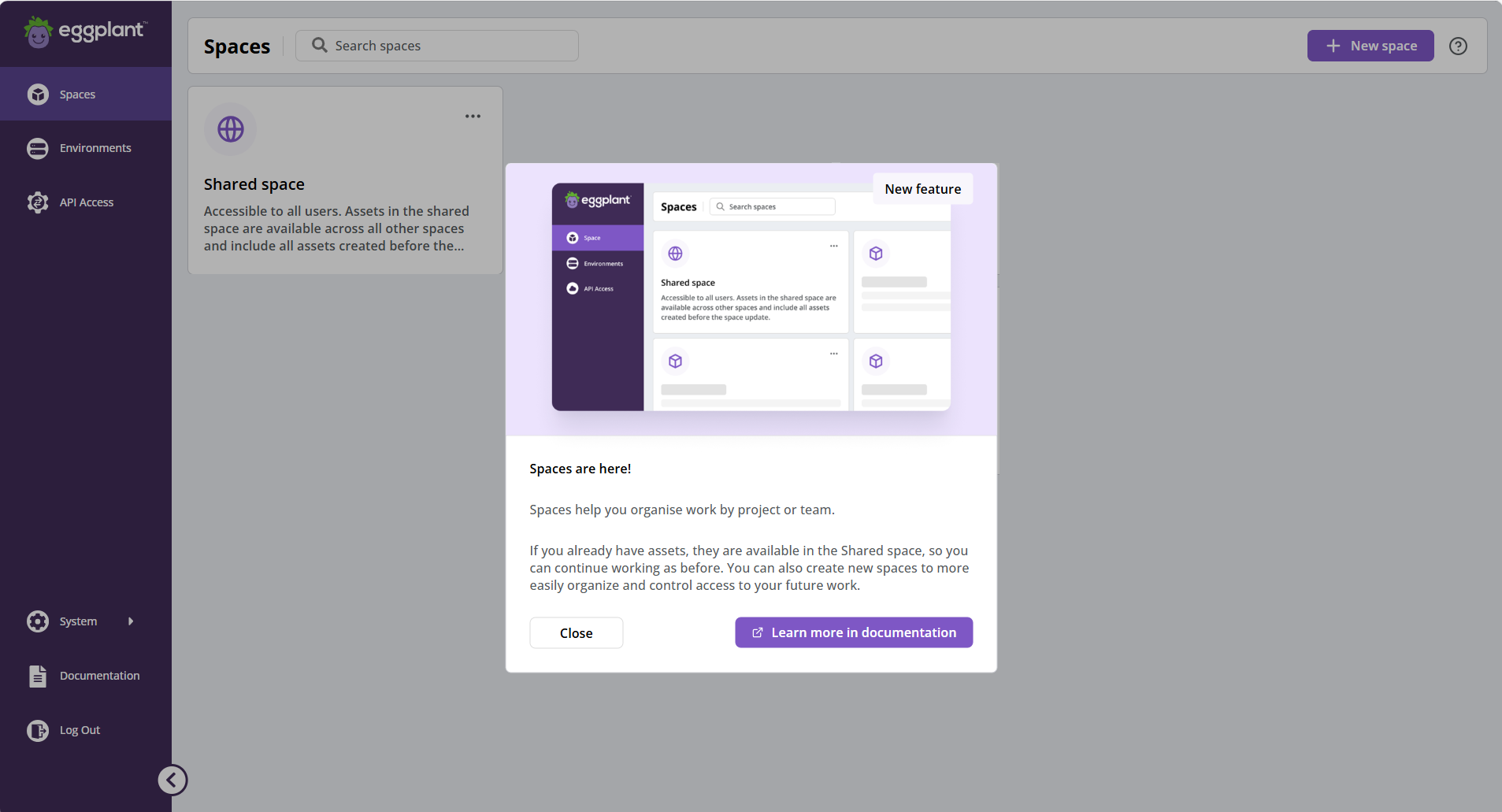Open the help question mark icon

1459,46
